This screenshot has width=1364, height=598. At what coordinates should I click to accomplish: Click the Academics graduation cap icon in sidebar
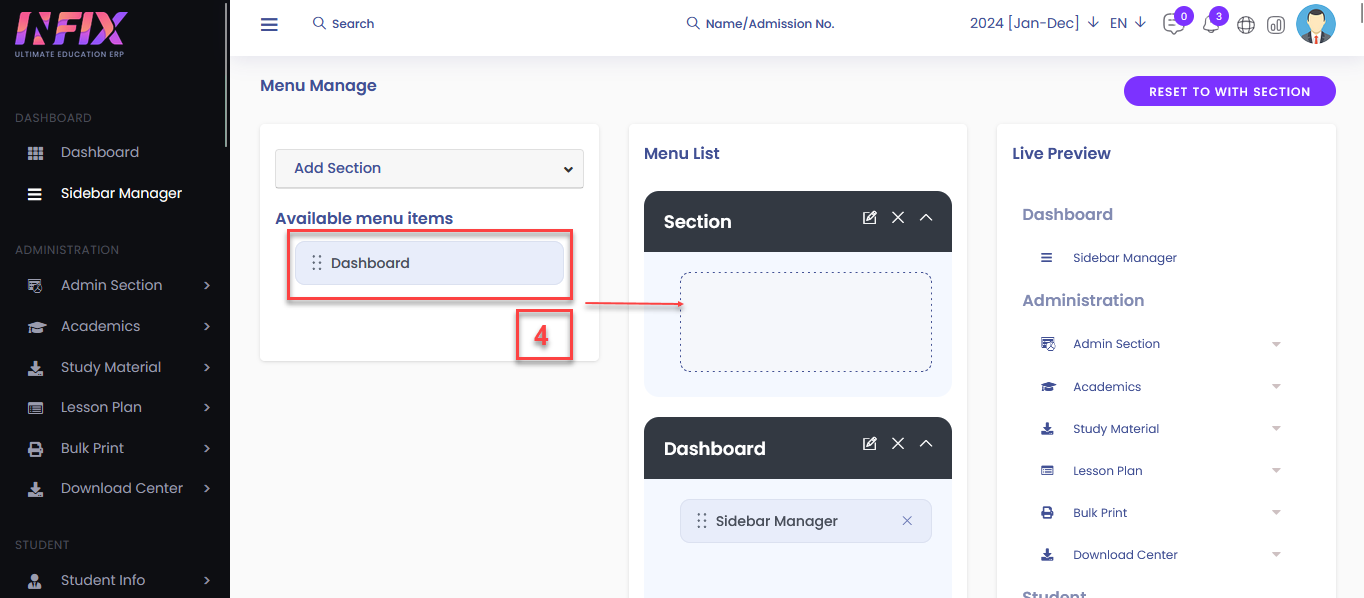[x=36, y=327]
